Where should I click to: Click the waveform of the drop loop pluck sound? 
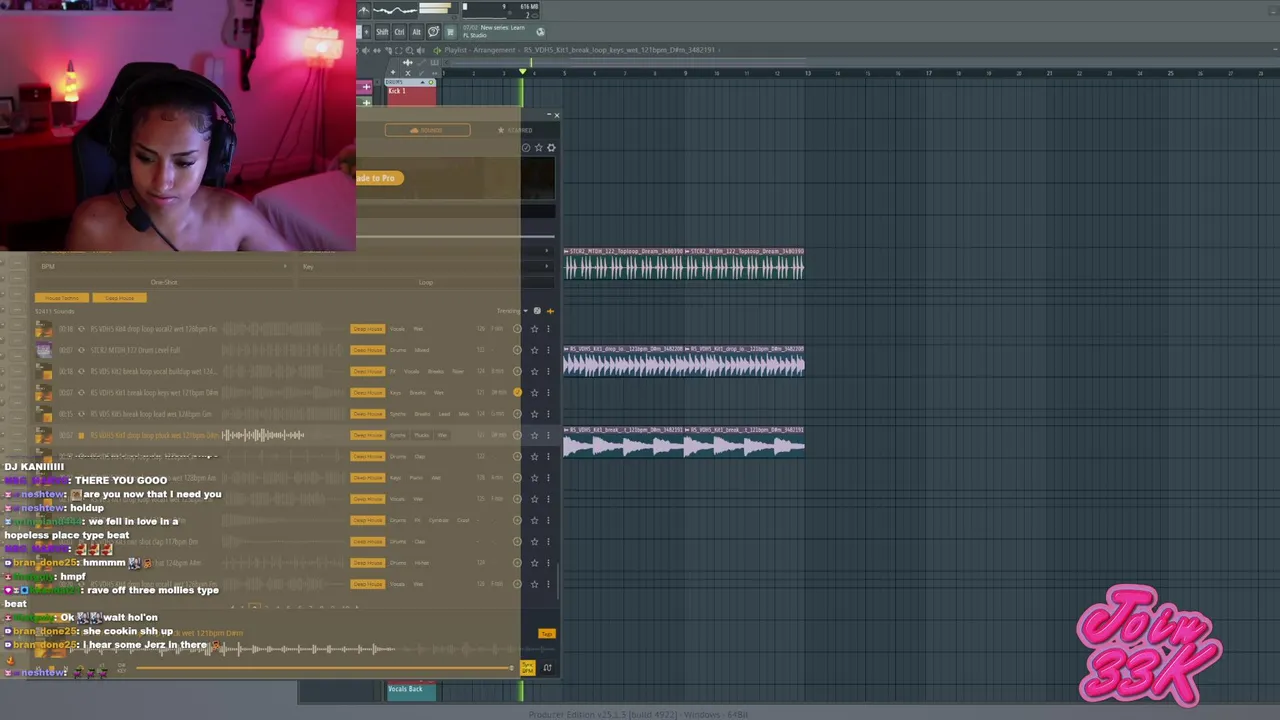pyautogui.click(x=262, y=435)
